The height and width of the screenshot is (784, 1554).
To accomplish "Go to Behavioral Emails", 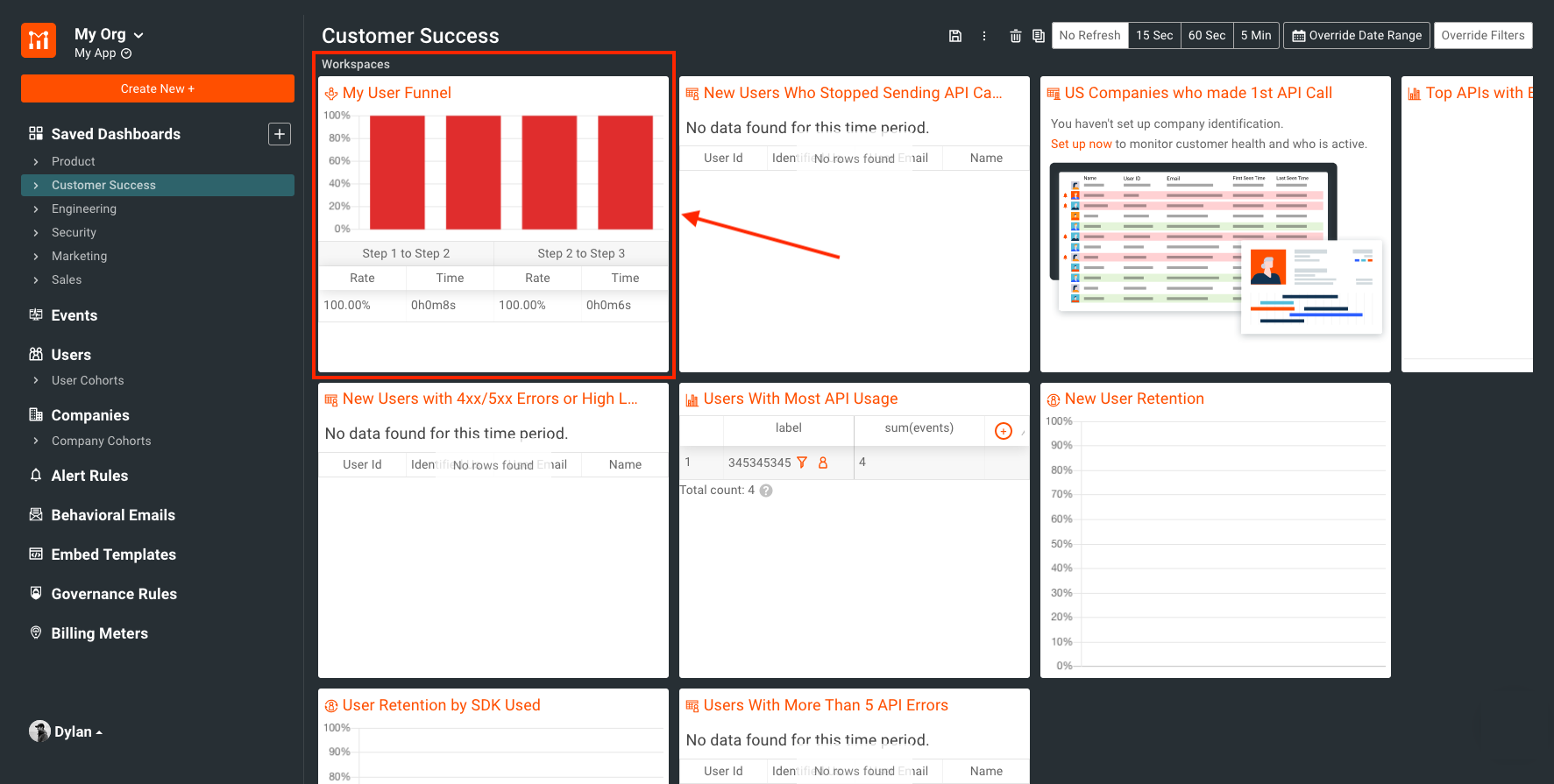I will pyautogui.click(x=113, y=515).
